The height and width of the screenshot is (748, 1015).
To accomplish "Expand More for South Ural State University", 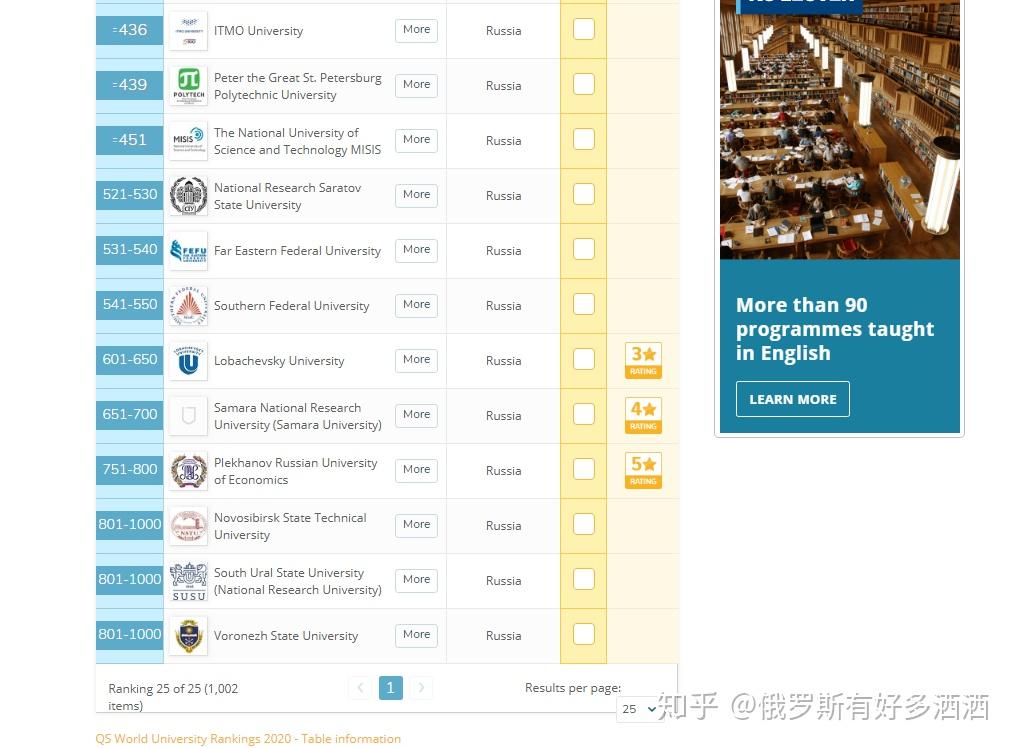I will coord(416,580).
